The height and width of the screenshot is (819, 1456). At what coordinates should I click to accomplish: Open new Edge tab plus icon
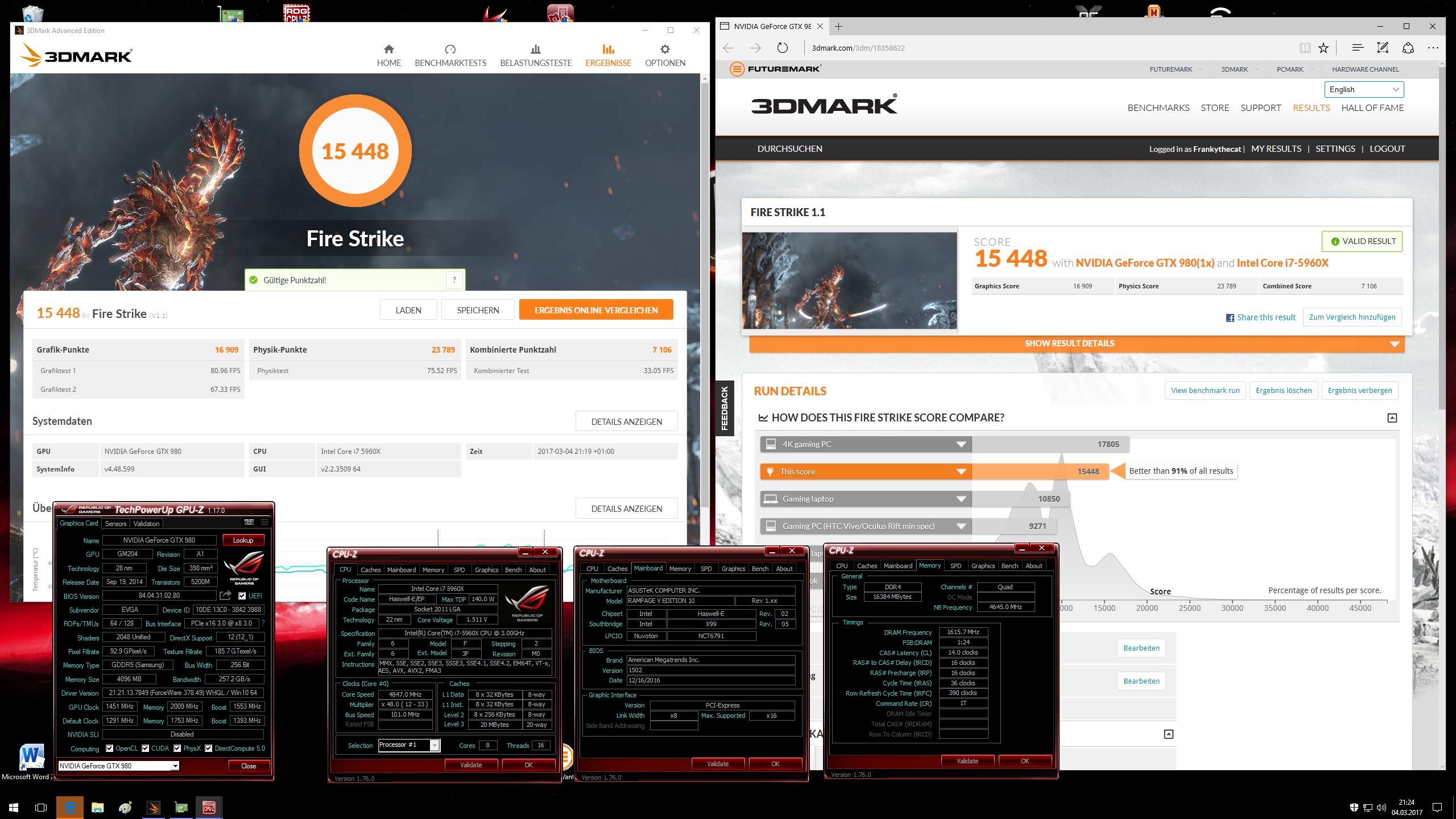point(838,26)
